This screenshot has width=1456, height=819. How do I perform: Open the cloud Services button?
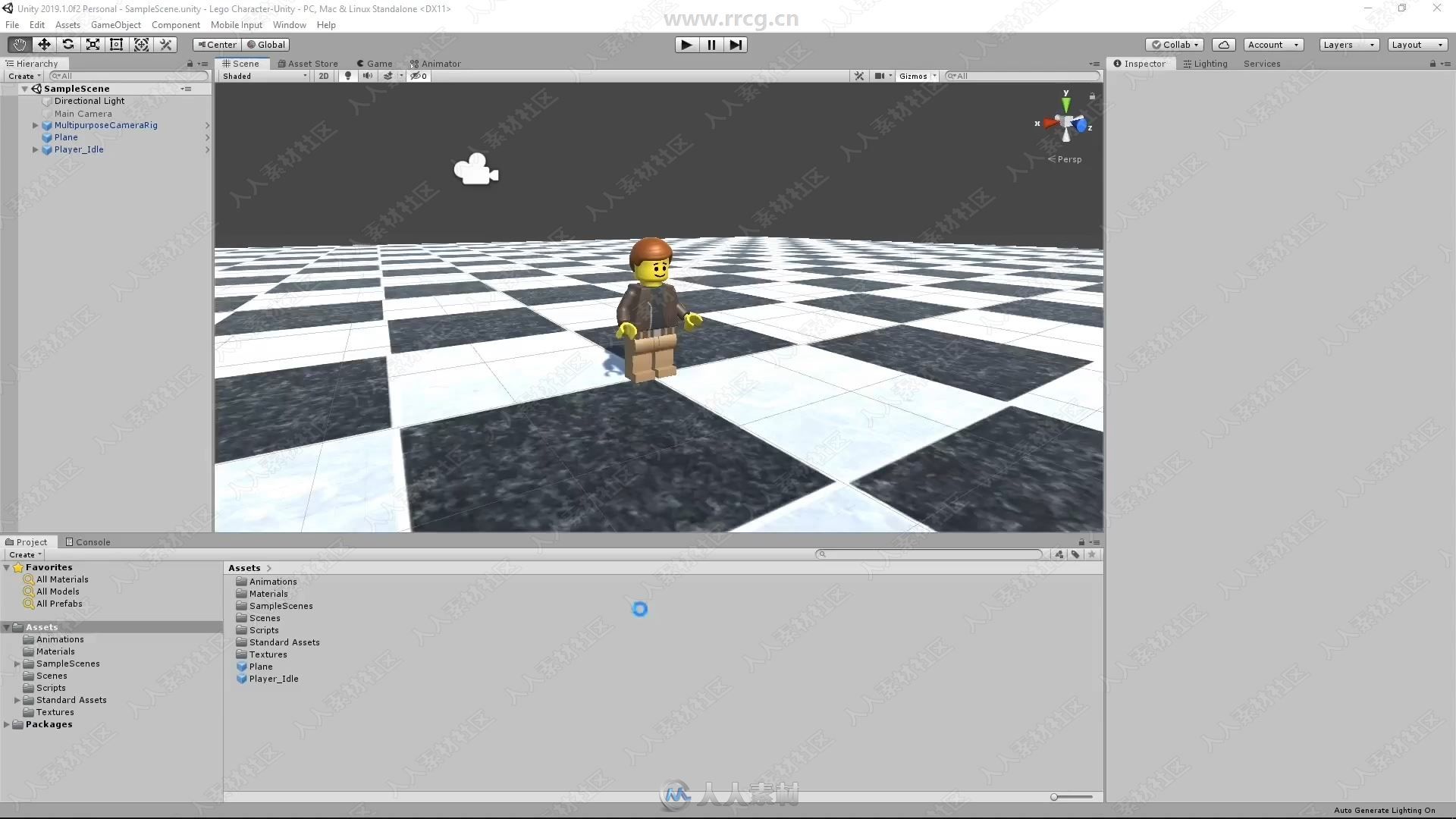point(1224,45)
